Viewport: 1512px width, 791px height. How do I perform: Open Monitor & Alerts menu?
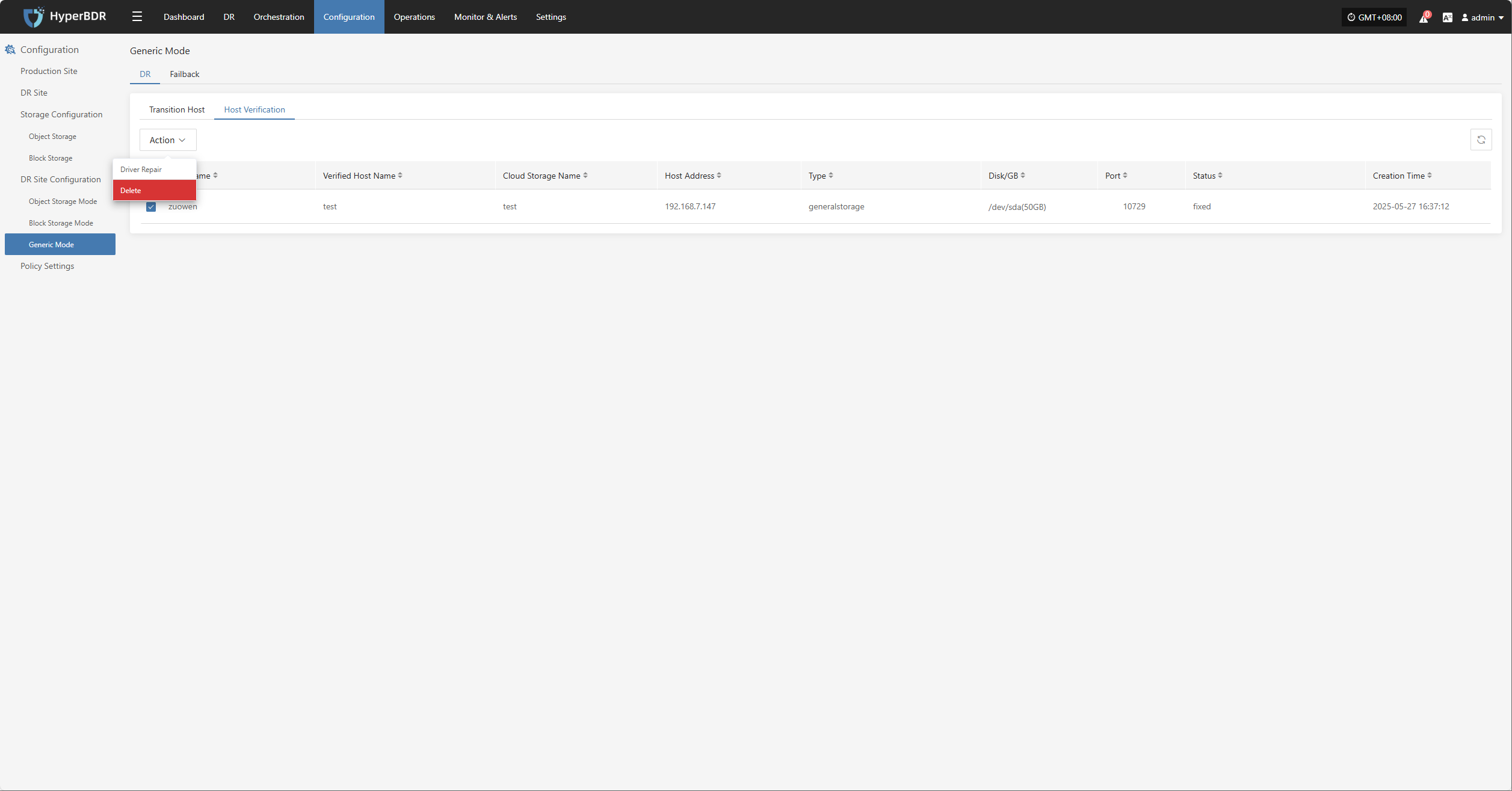[486, 17]
